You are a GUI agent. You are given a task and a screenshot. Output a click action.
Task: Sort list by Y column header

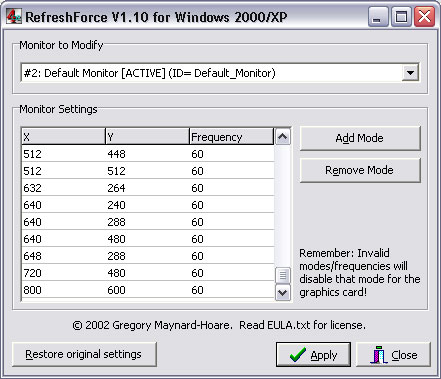tap(147, 136)
